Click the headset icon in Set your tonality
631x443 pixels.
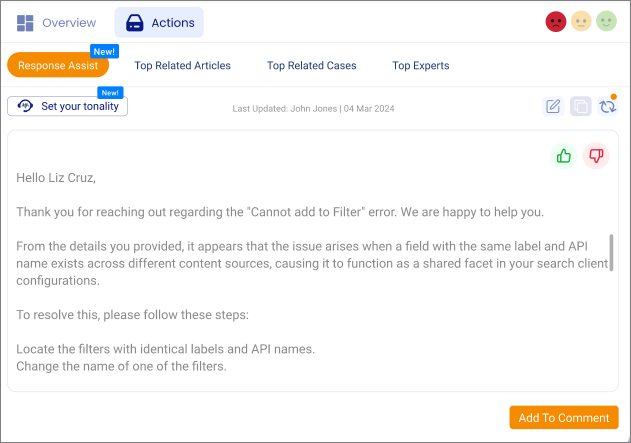pyautogui.click(x=25, y=106)
